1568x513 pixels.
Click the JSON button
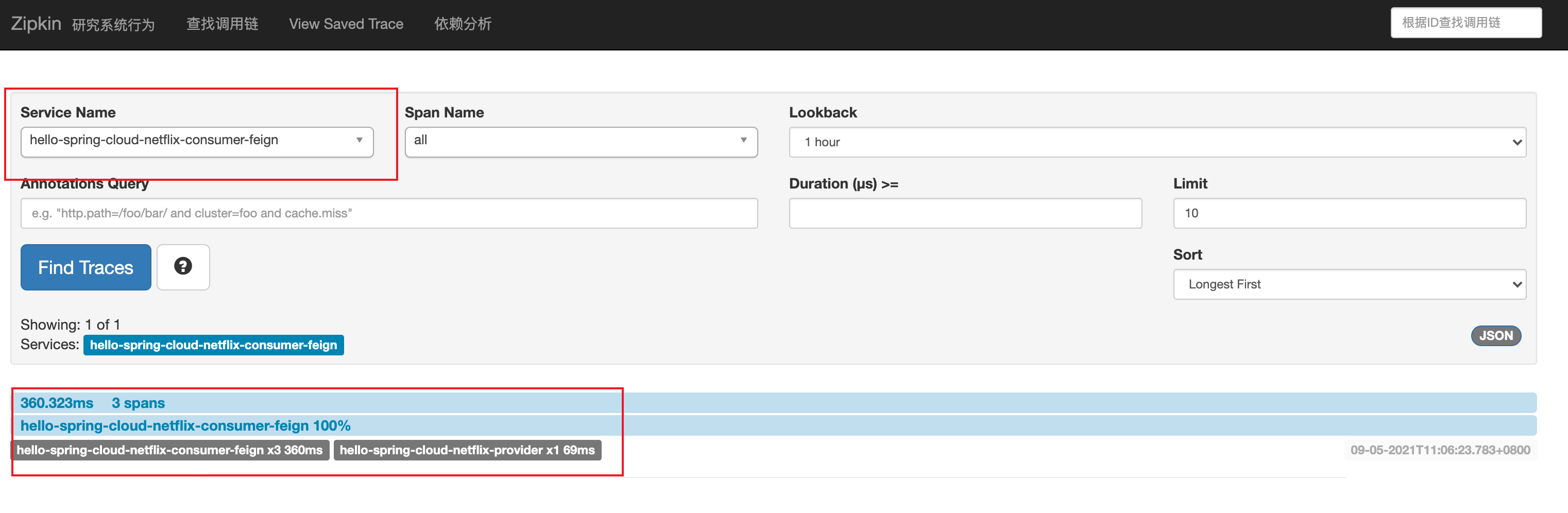click(1495, 335)
